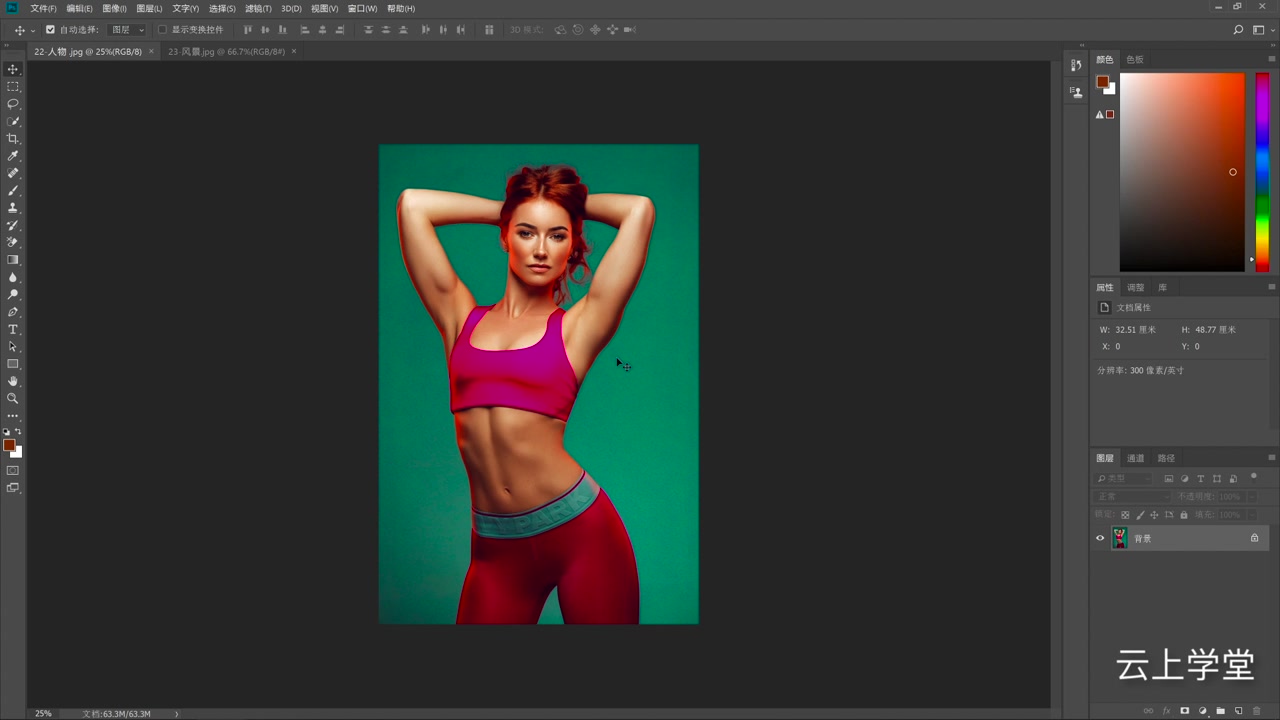The image size is (1280, 720).
Task: Open the 窗口(W) menu
Action: 362,8
